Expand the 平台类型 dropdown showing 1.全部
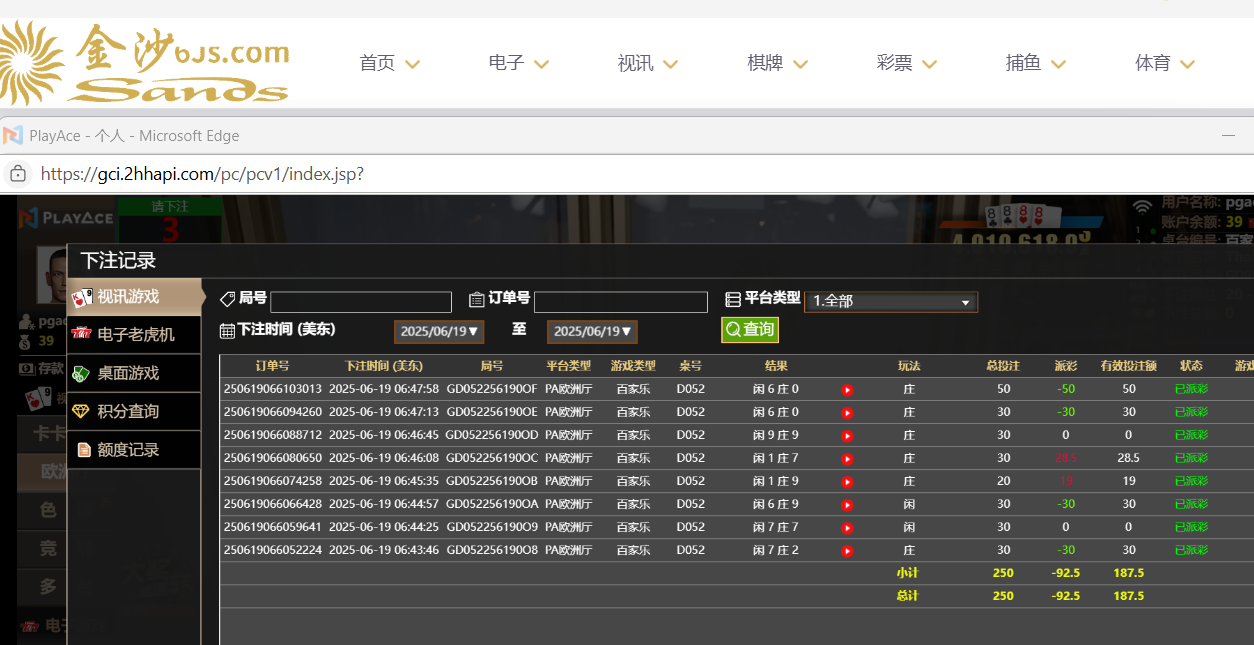 [890, 302]
